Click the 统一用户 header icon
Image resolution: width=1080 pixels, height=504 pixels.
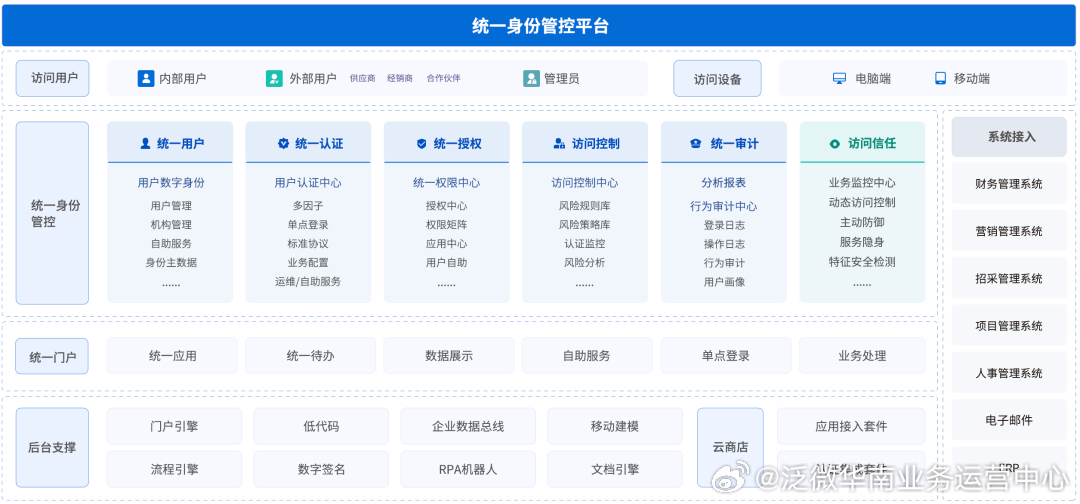click(x=145, y=144)
